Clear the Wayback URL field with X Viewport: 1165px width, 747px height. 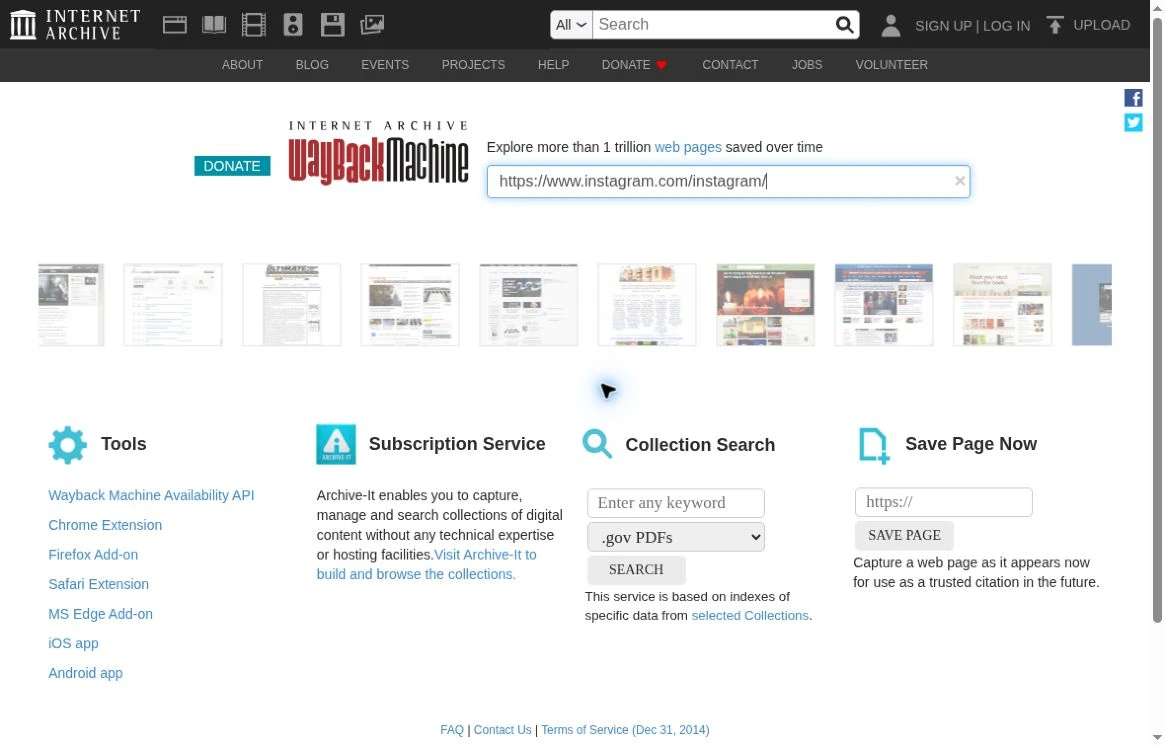pyautogui.click(x=959, y=181)
